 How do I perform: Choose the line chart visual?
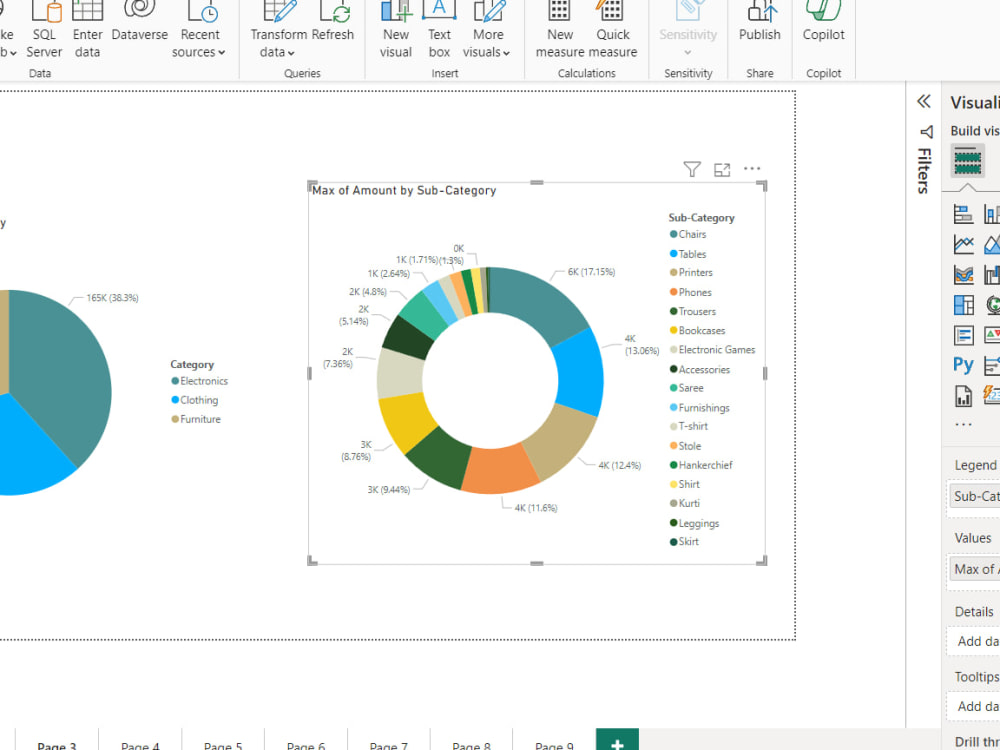[964, 244]
